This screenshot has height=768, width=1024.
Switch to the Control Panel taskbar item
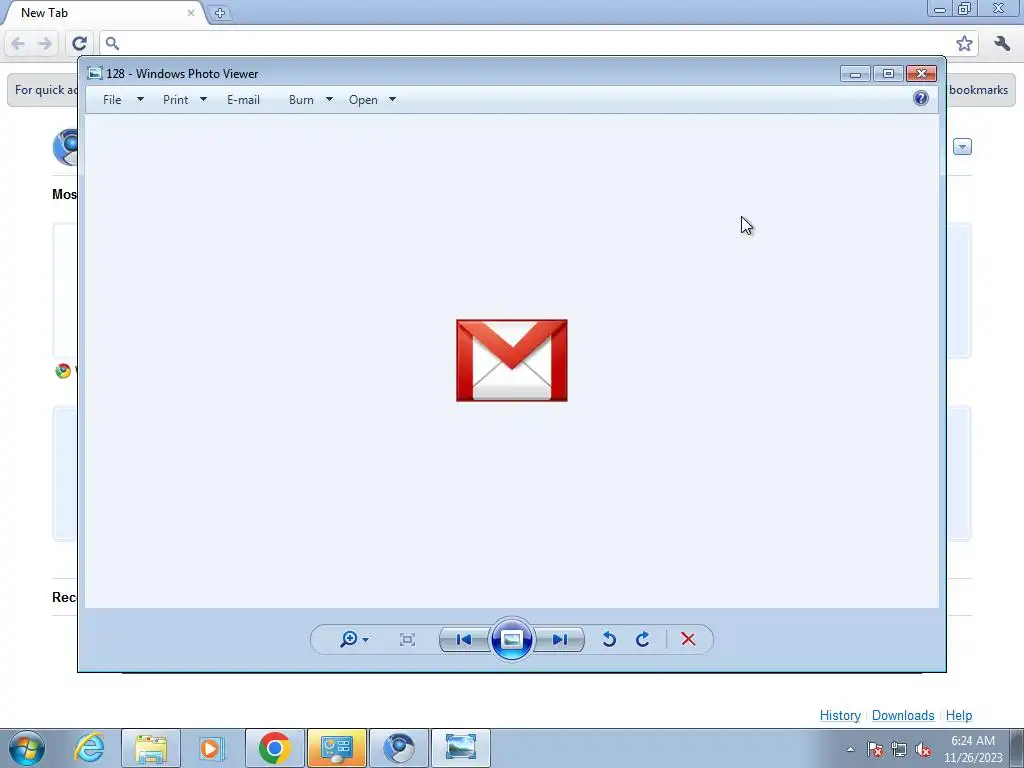pos(337,748)
